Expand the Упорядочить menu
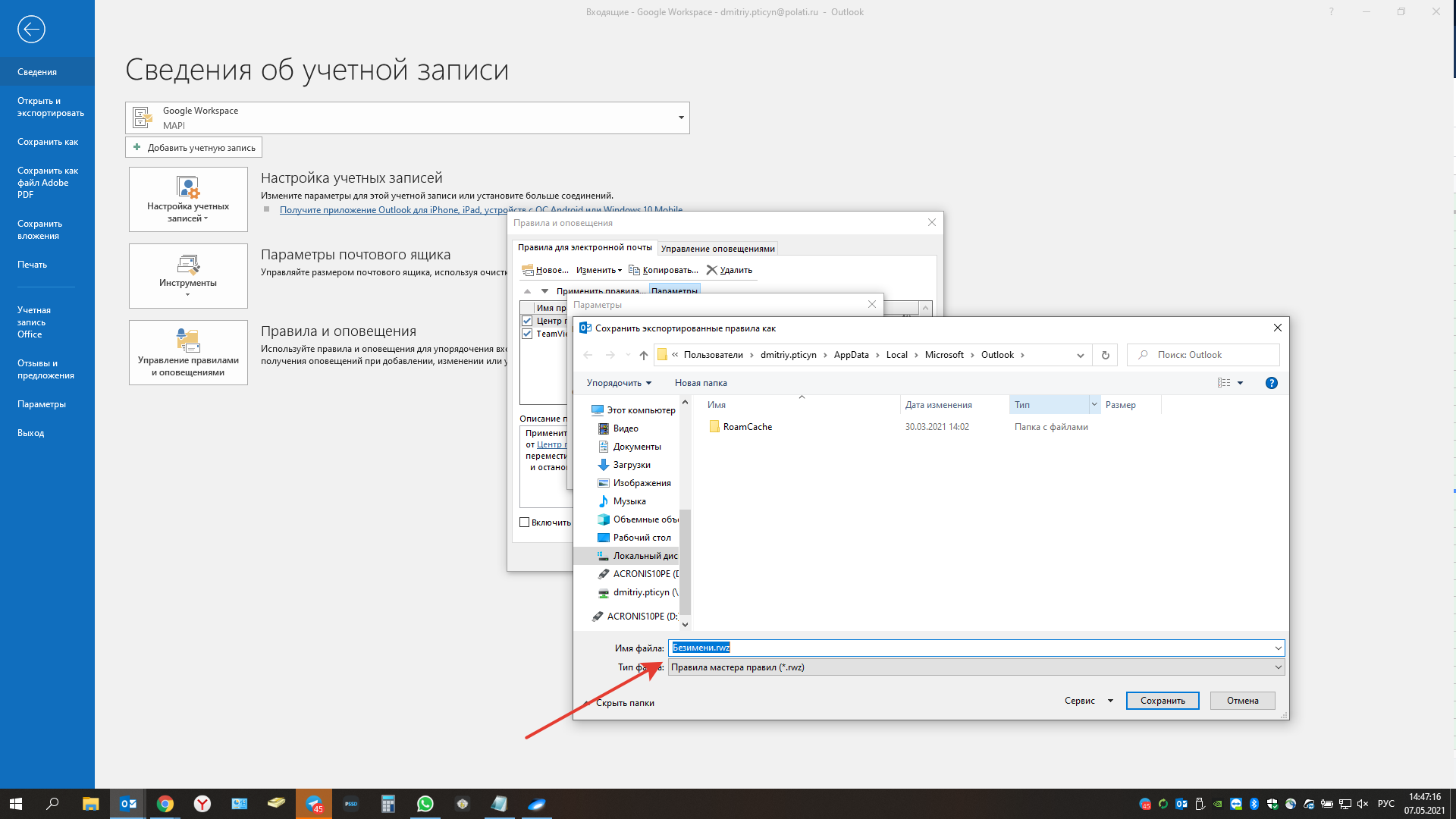Screen dimensions: 1456x819 [618, 383]
